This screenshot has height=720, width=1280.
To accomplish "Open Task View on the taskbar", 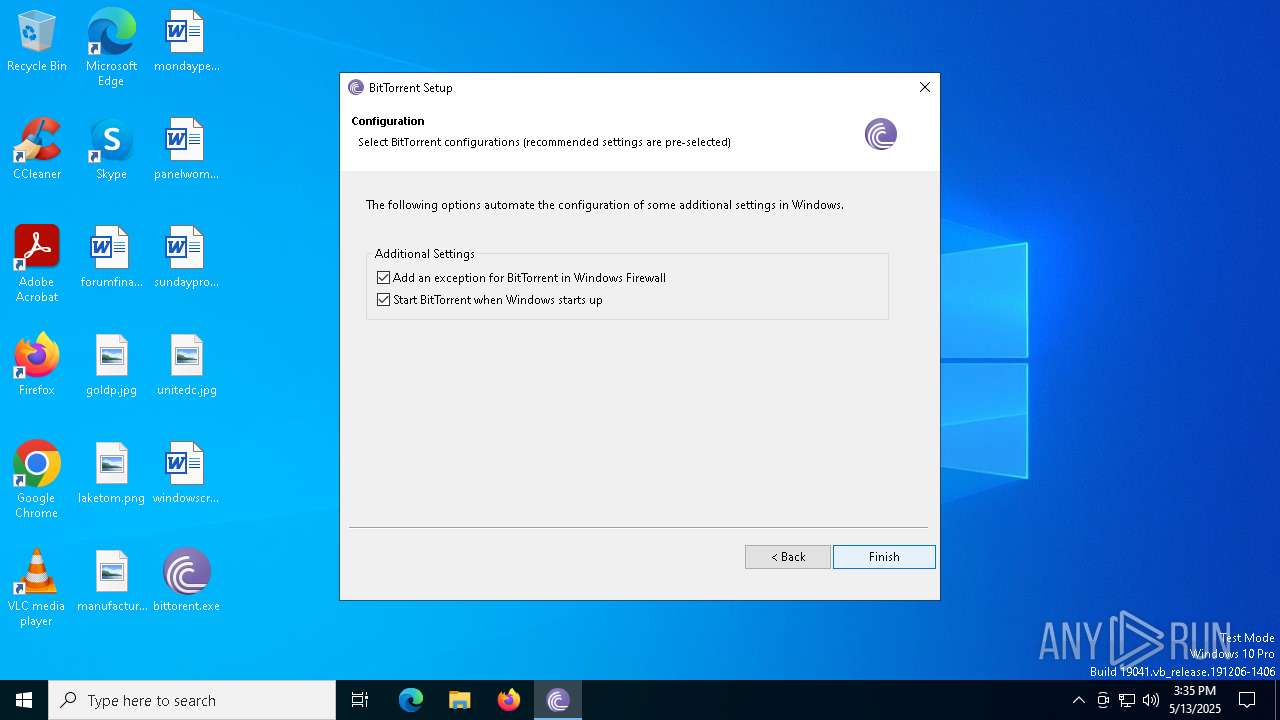I will 360,700.
